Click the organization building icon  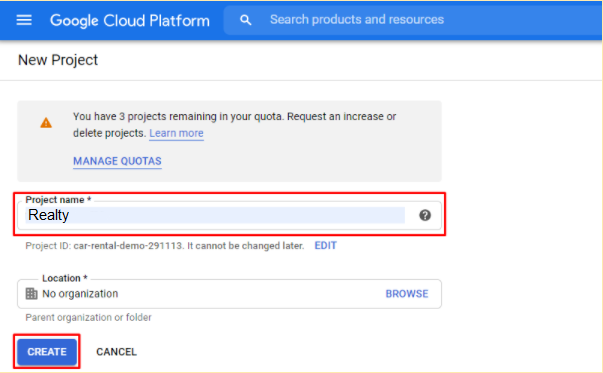(32, 293)
